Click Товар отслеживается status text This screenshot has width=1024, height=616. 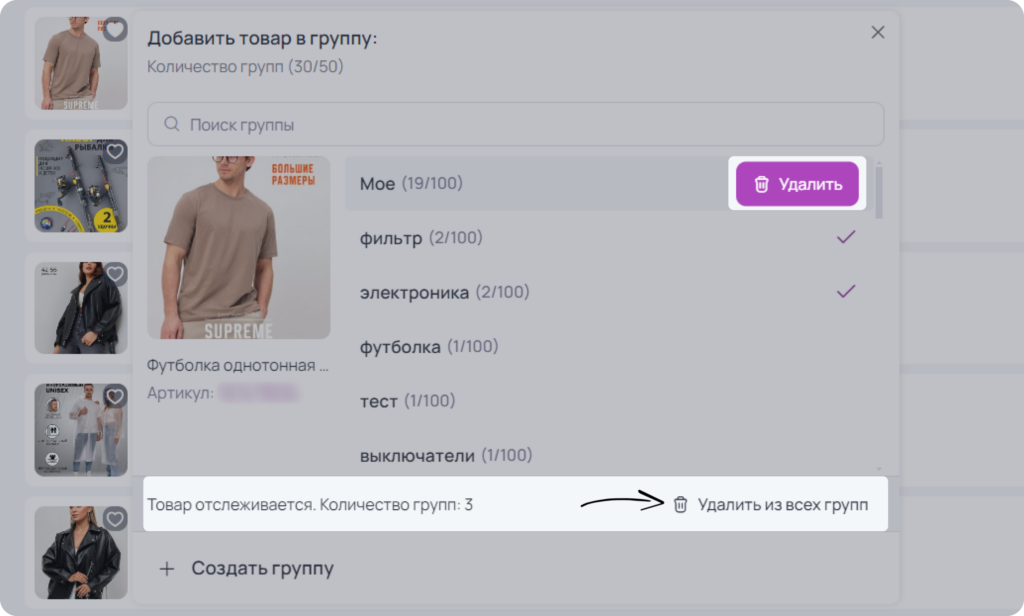coord(310,504)
